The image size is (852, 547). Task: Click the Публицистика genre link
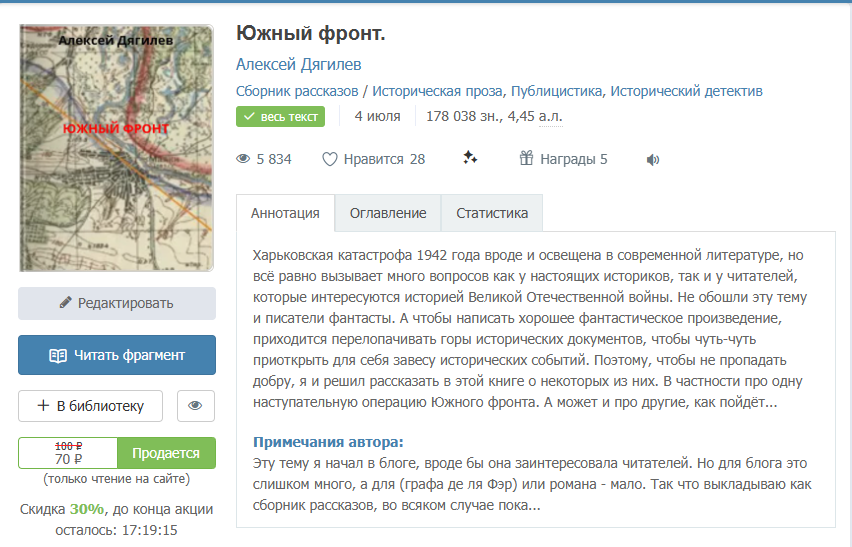click(x=556, y=91)
